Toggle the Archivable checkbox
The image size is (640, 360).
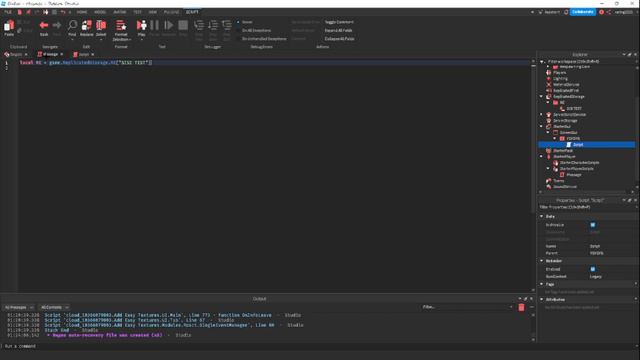(x=593, y=225)
